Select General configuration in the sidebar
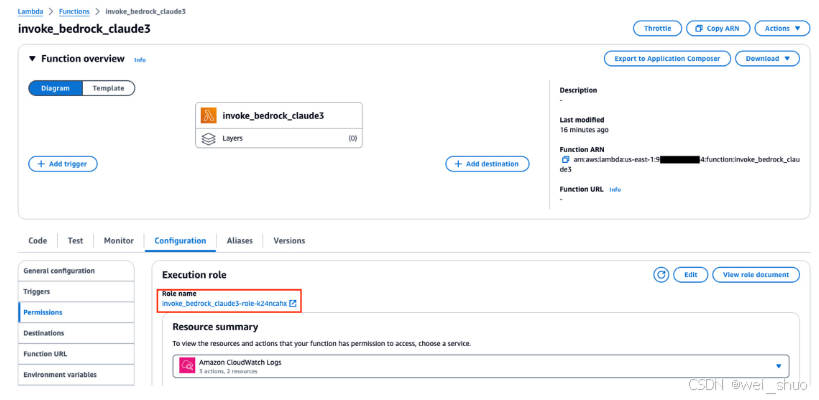Viewport: 819px width, 400px height. pyautogui.click(x=76, y=271)
